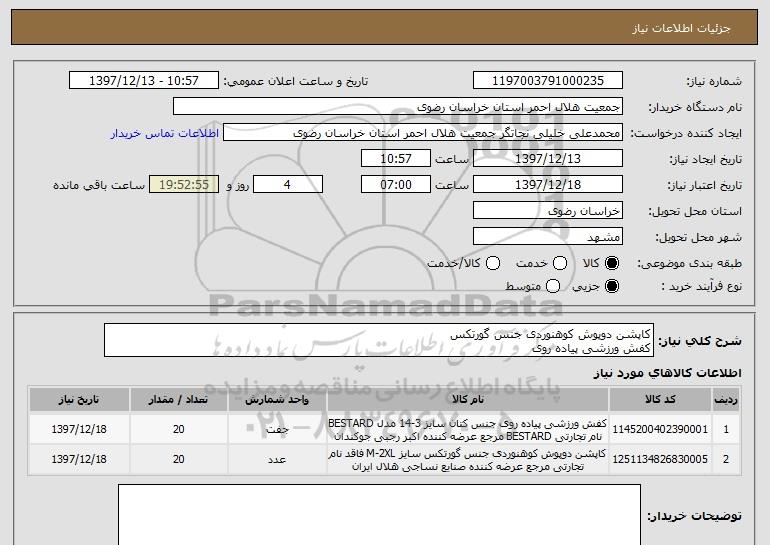Choose the متوسط purchase type radio
This screenshot has width=770, height=545.
(553, 286)
